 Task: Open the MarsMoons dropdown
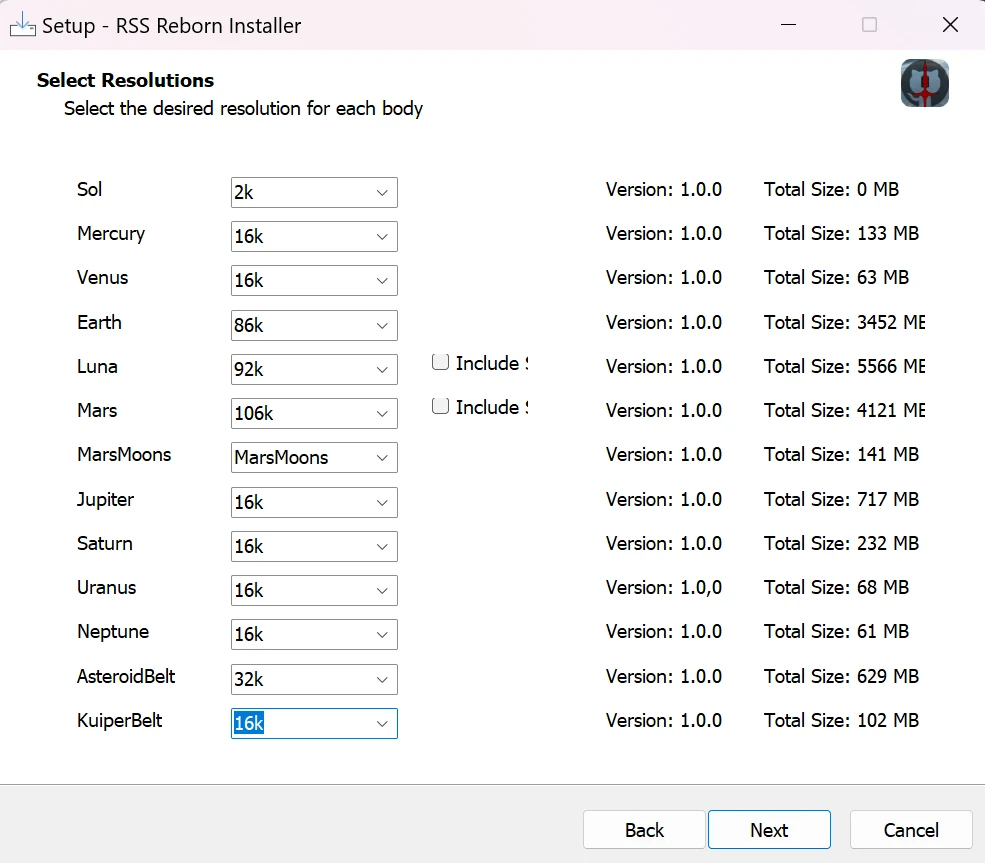pos(314,458)
